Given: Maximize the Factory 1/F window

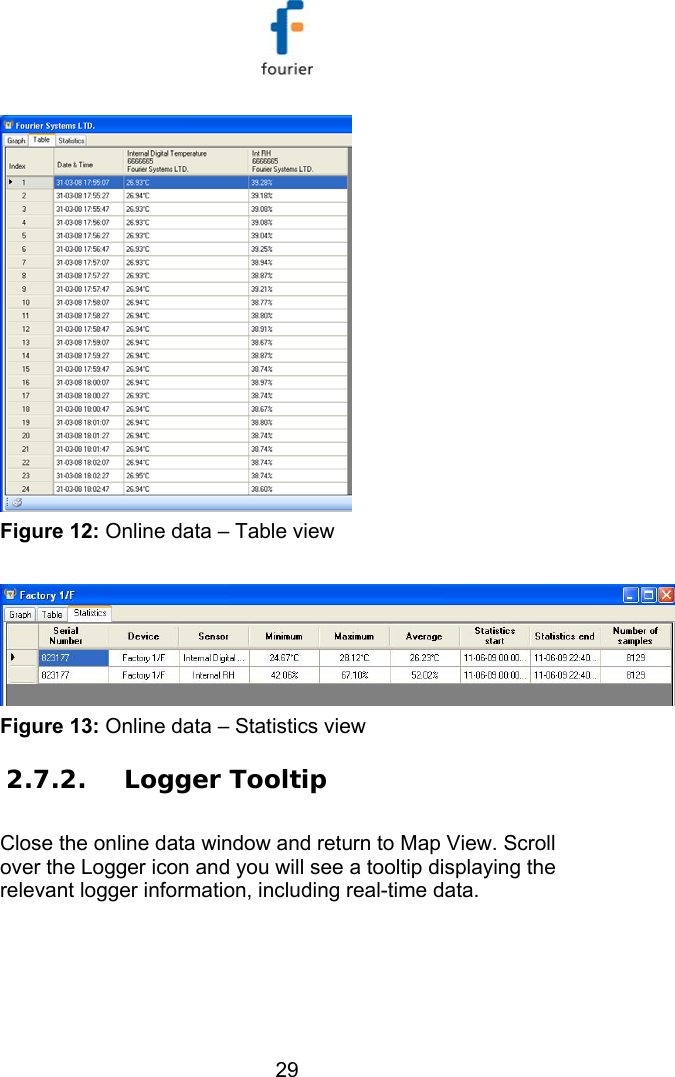Looking at the screenshot, I should [x=648, y=595].
